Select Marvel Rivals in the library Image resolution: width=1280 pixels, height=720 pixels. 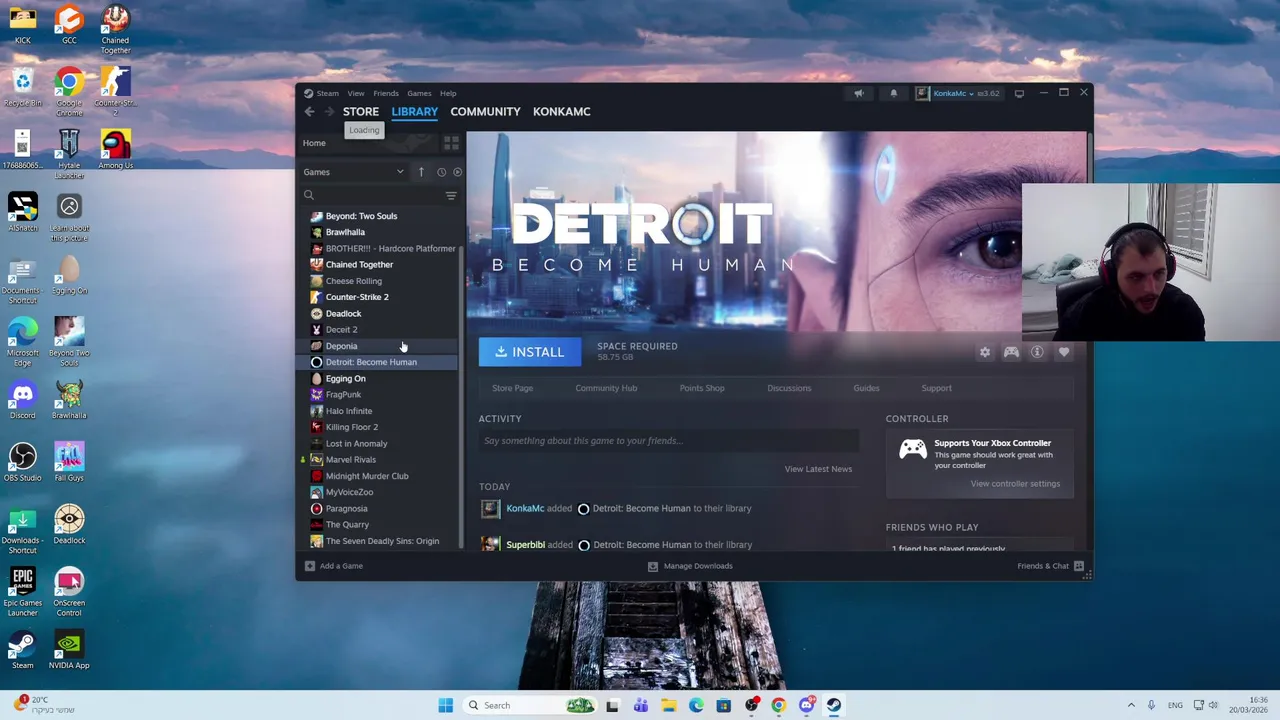tap(351, 460)
